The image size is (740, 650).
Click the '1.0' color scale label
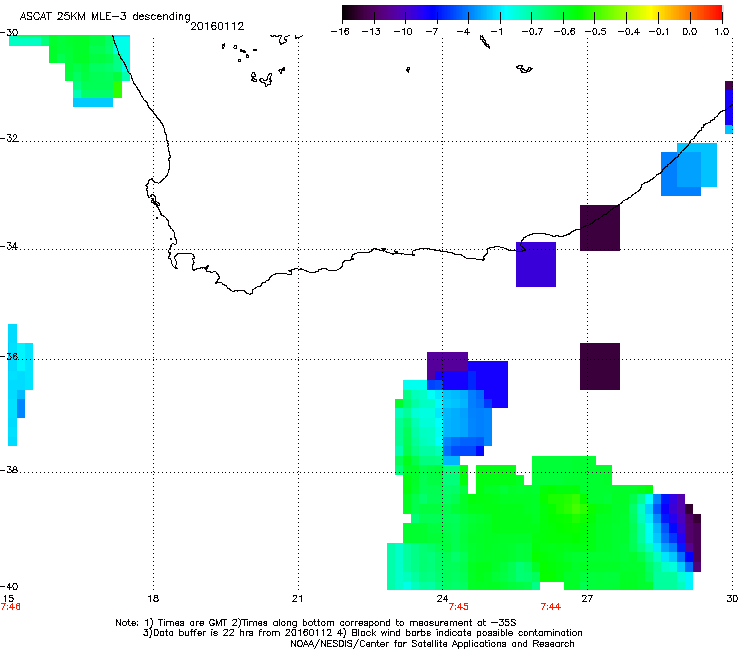click(722, 32)
